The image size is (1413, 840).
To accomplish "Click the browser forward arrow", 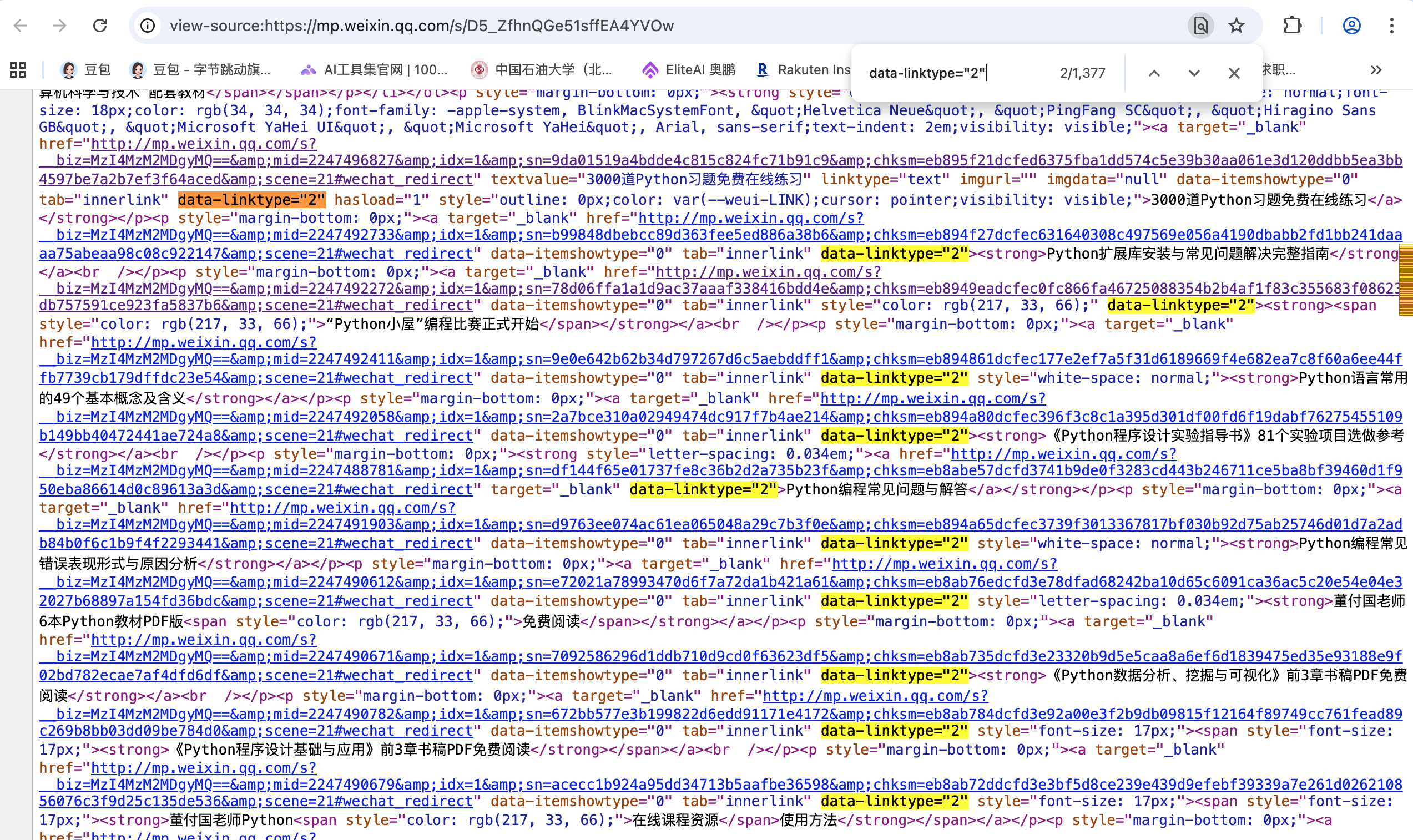I will click(x=60, y=26).
